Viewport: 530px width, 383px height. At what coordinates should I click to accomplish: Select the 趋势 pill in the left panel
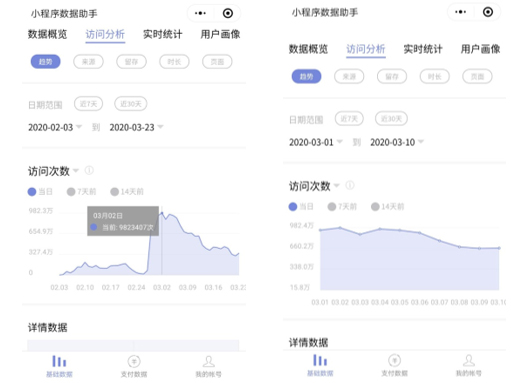(46, 62)
